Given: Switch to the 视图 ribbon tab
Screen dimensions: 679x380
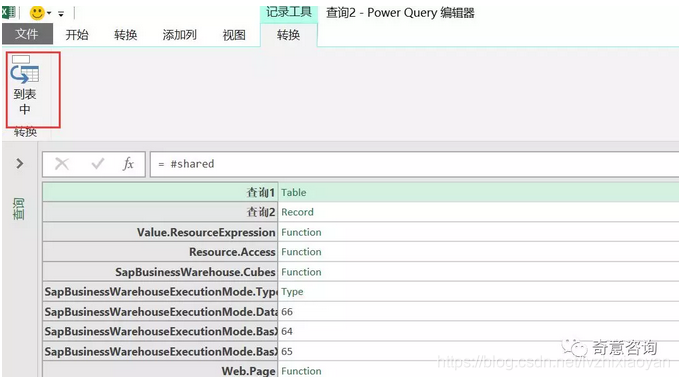Looking at the screenshot, I should 234,35.
